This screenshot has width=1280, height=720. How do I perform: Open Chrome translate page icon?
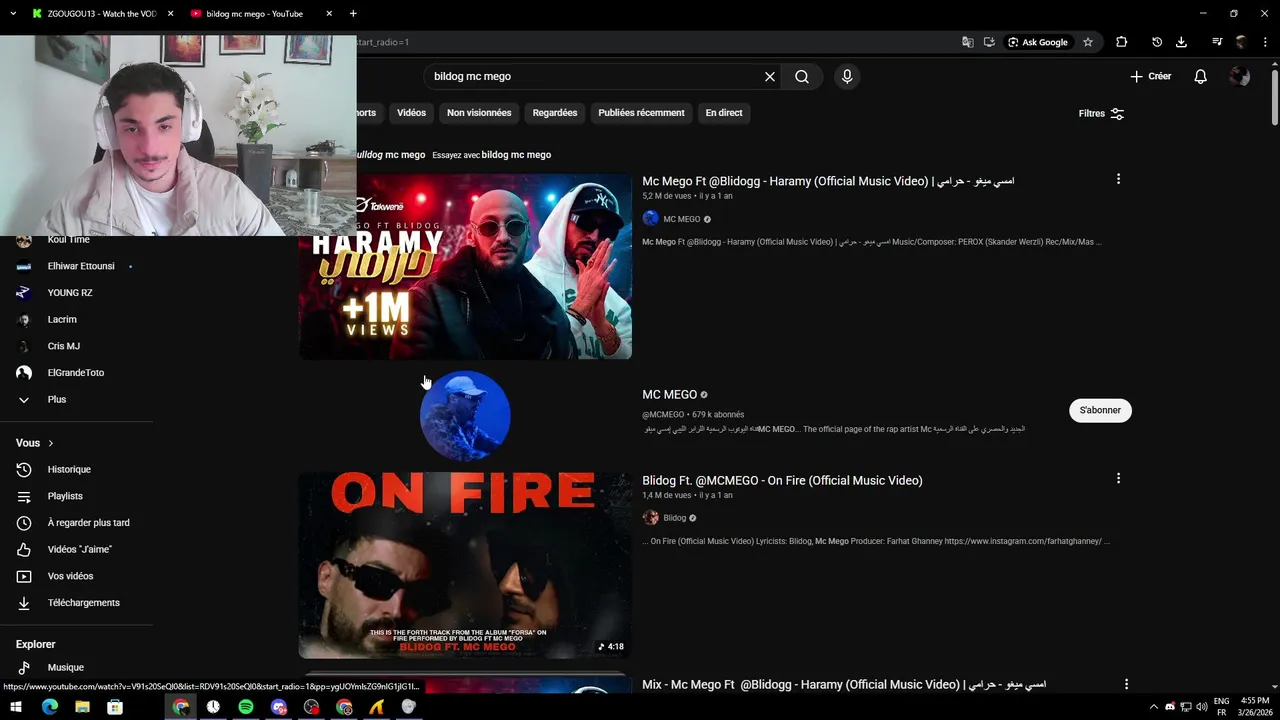(967, 42)
